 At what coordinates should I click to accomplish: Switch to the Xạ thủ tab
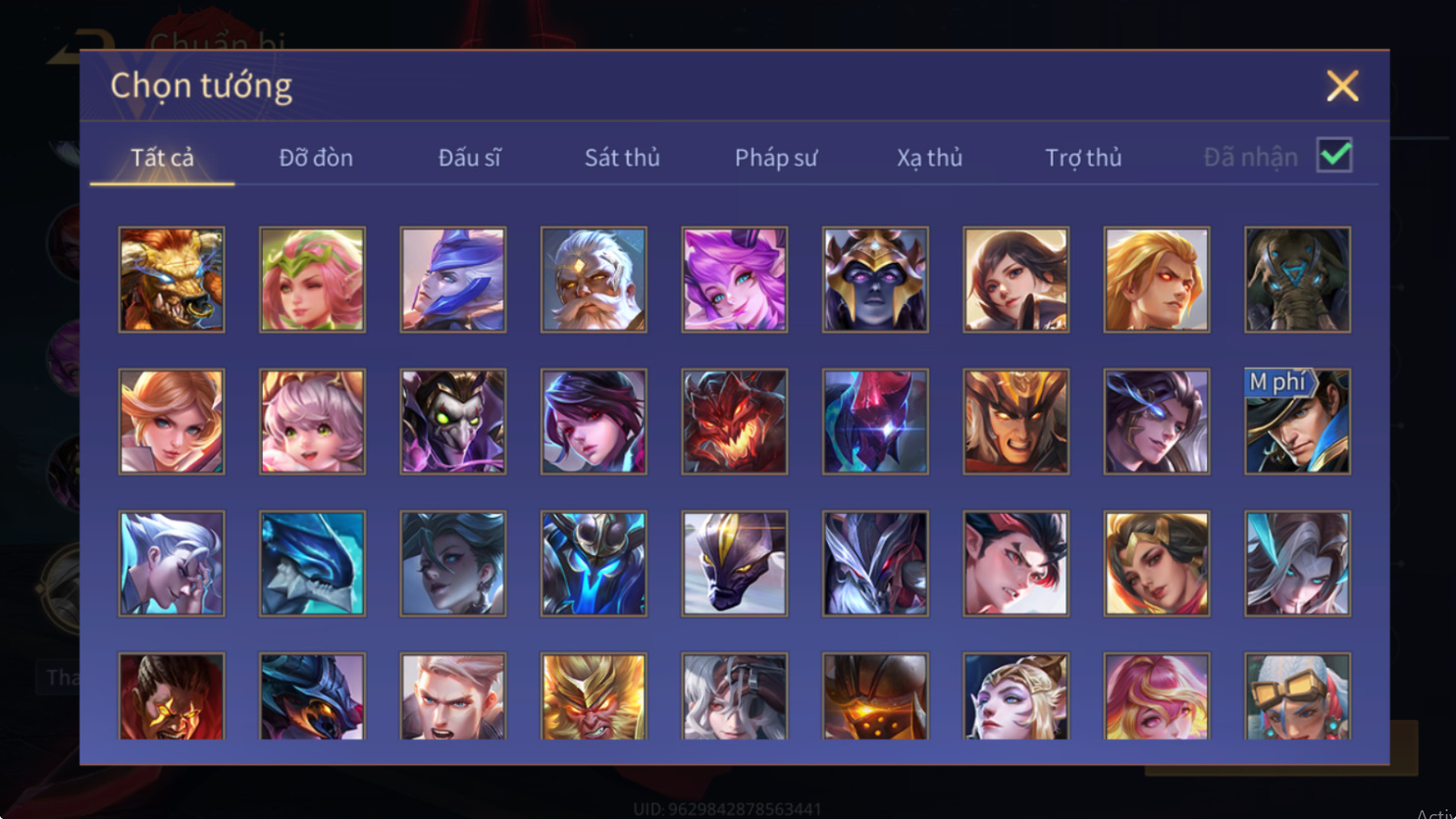929,157
